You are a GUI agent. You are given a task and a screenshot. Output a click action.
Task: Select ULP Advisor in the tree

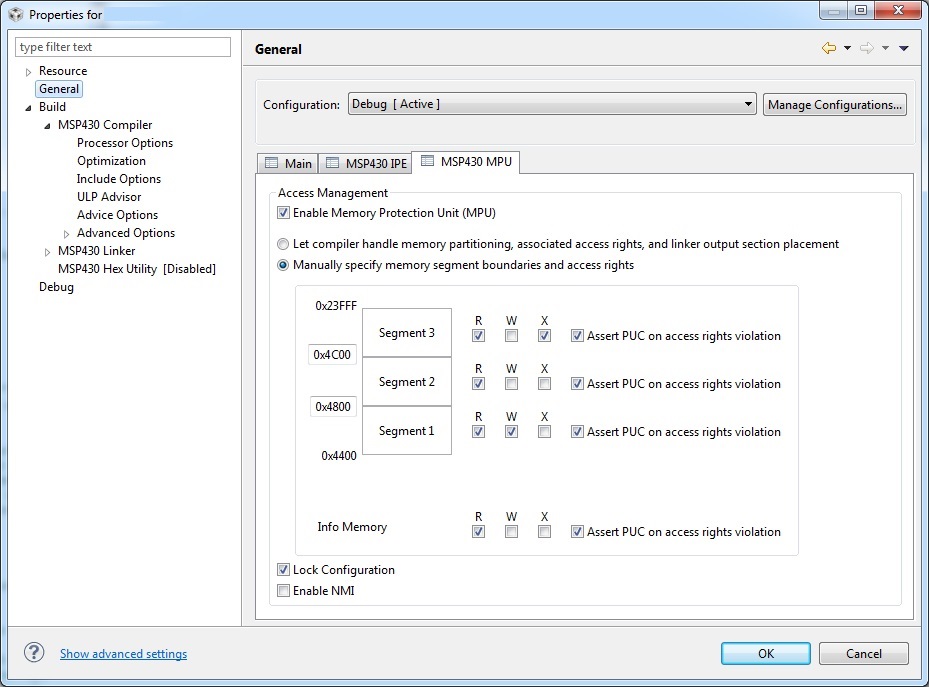pyautogui.click(x=109, y=197)
